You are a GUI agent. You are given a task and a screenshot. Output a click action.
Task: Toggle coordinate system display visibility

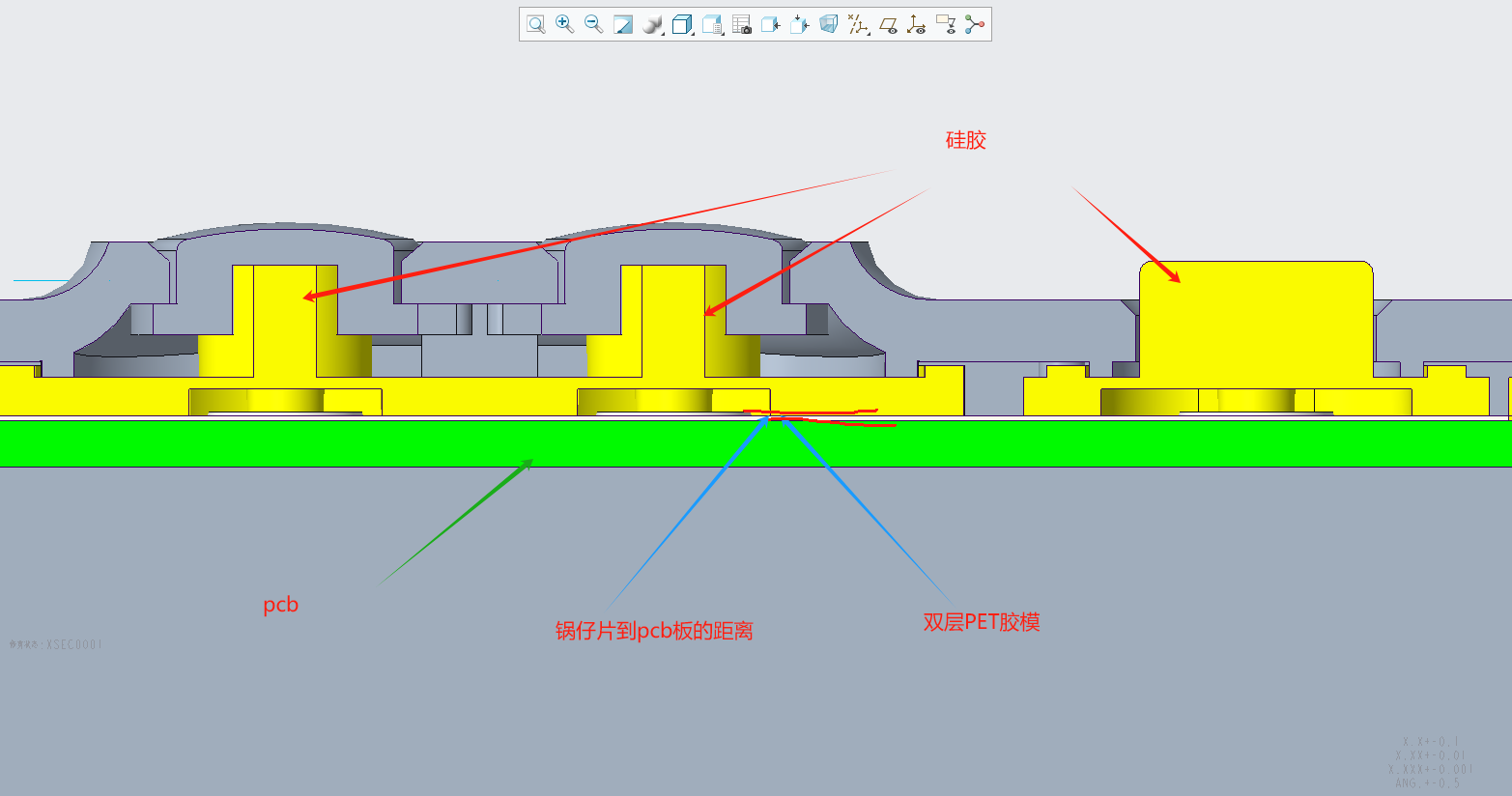[x=917, y=24]
